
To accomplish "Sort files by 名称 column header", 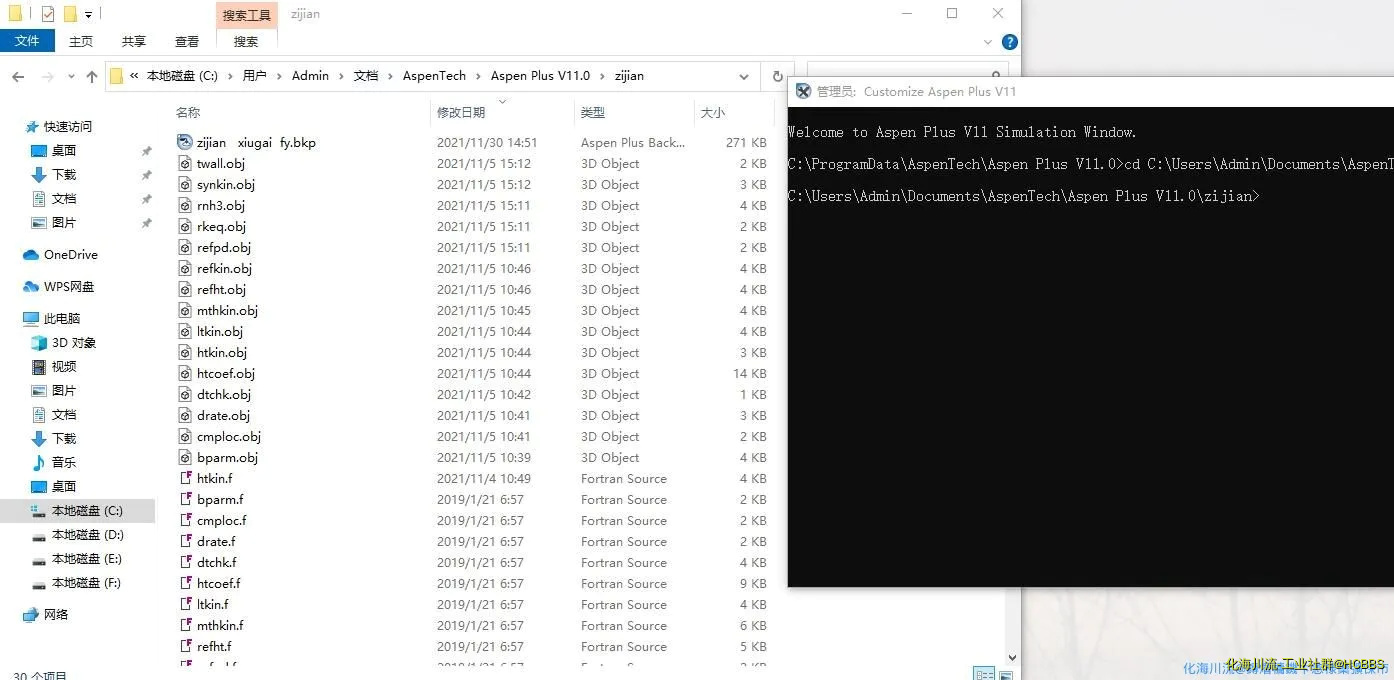I will (x=188, y=113).
